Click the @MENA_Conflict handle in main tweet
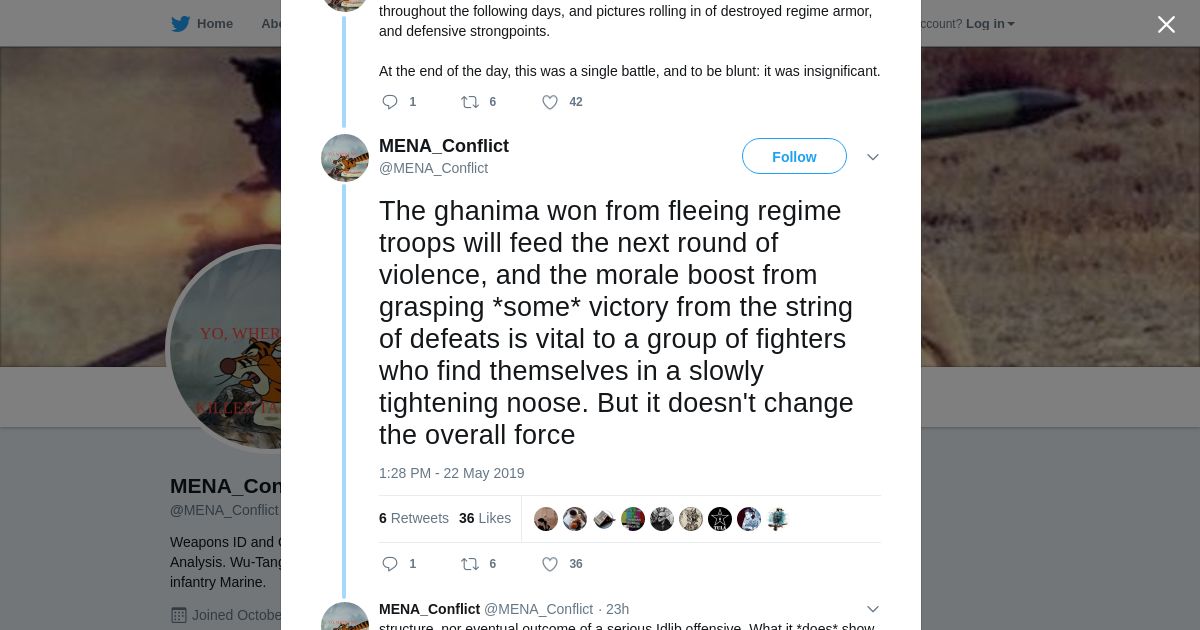Screen dimensions: 1200x630 pyautogui.click(x=433, y=168)
